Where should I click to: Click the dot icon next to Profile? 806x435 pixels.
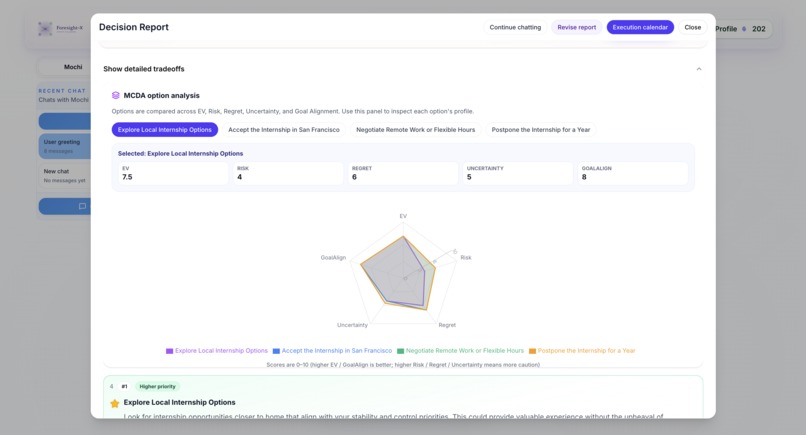point(744,29)
